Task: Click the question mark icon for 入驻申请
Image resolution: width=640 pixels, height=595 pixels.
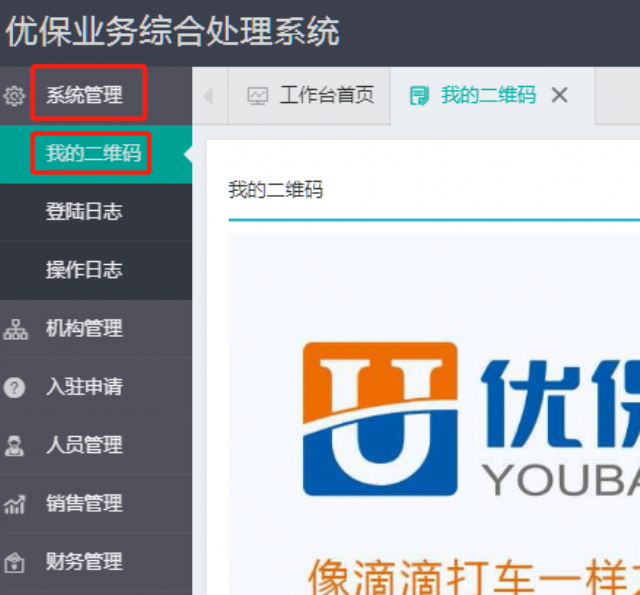Action: (x=15, y=387)
